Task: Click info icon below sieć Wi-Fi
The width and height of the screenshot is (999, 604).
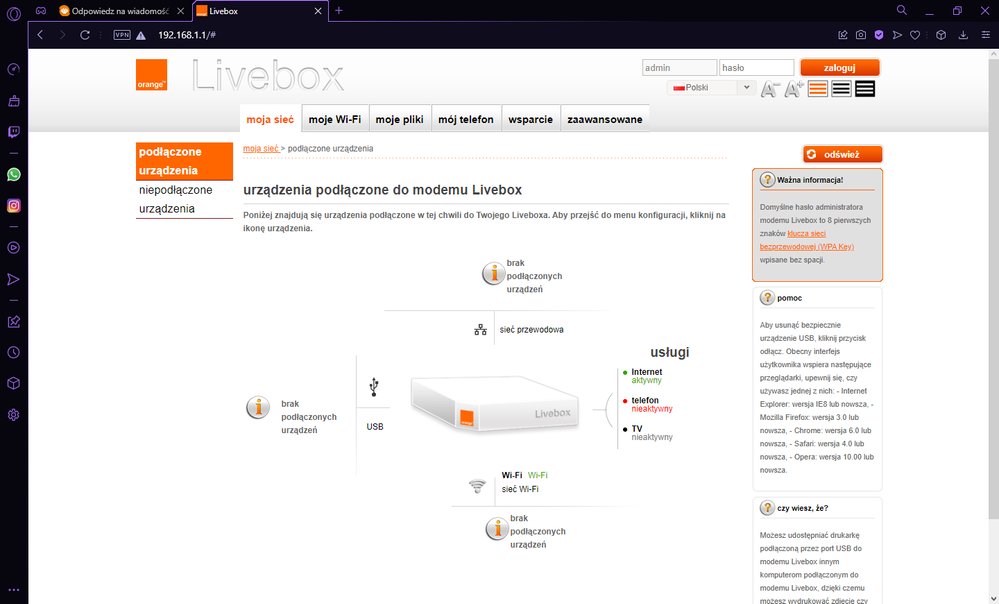Action: pos(497,528)
